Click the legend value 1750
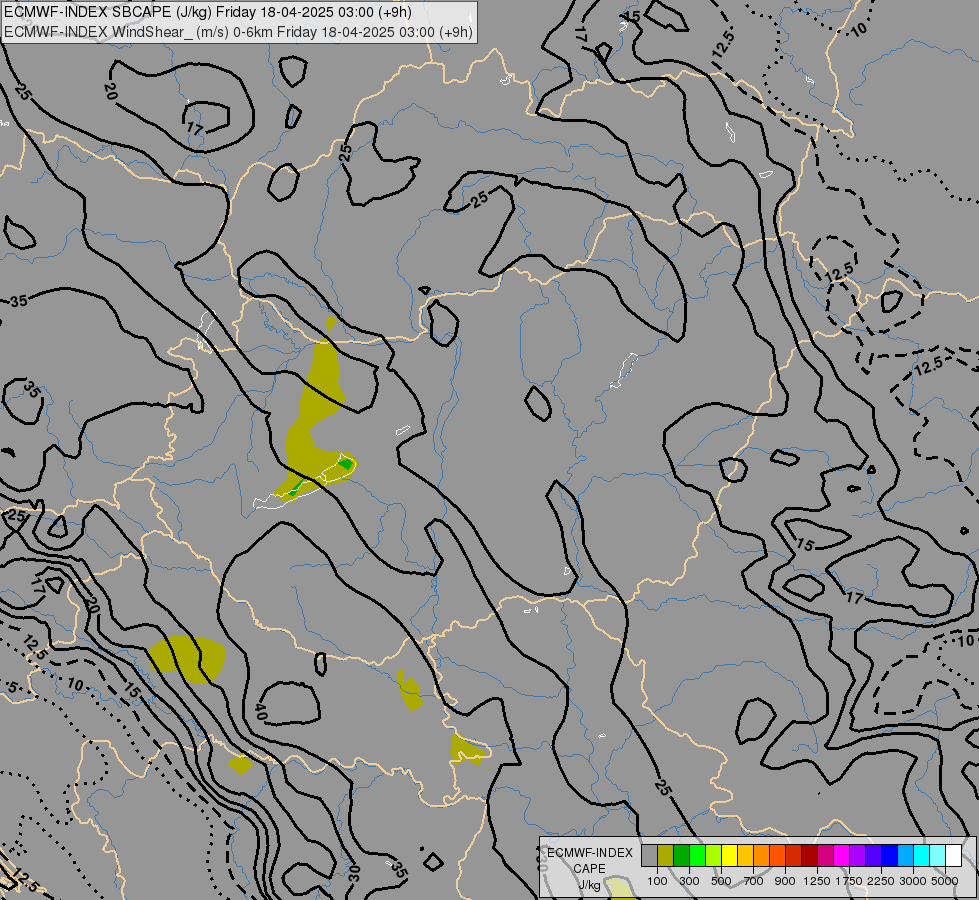The width and height of the screenshot is (979, 900). point(849,881)
